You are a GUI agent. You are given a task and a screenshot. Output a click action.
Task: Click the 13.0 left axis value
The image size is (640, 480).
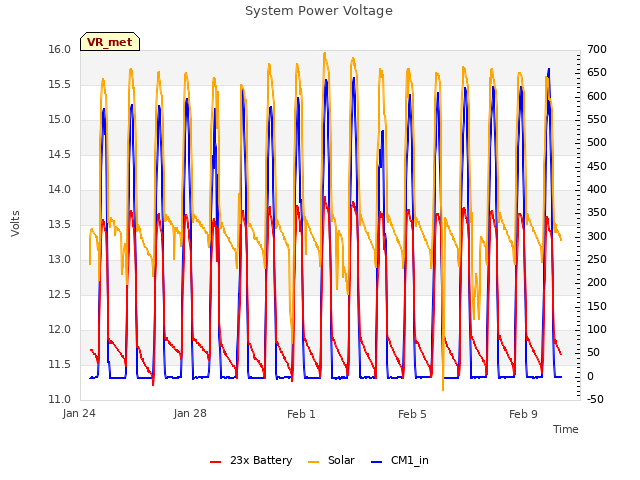click(60, 260)
